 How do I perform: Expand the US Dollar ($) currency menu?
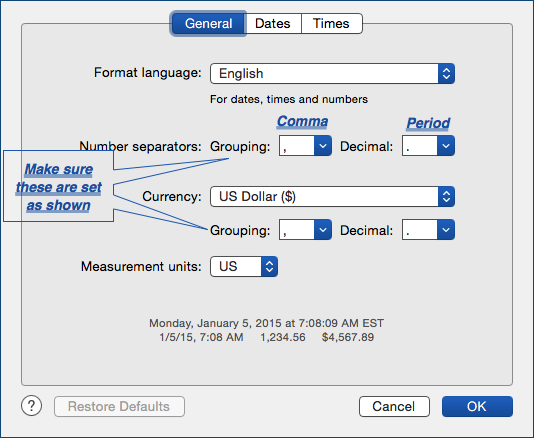tap(332, 196)
